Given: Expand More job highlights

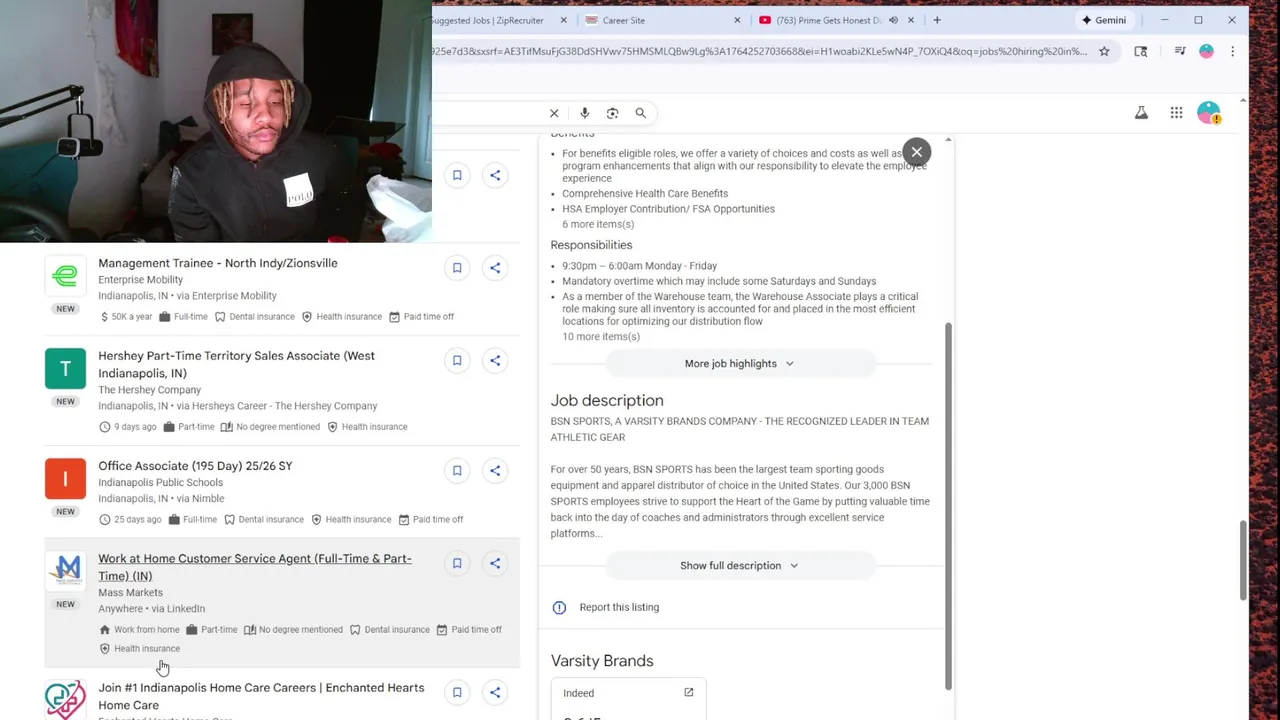Looking at the screenshot, I should pyautogui.click(x=740, y=364).
